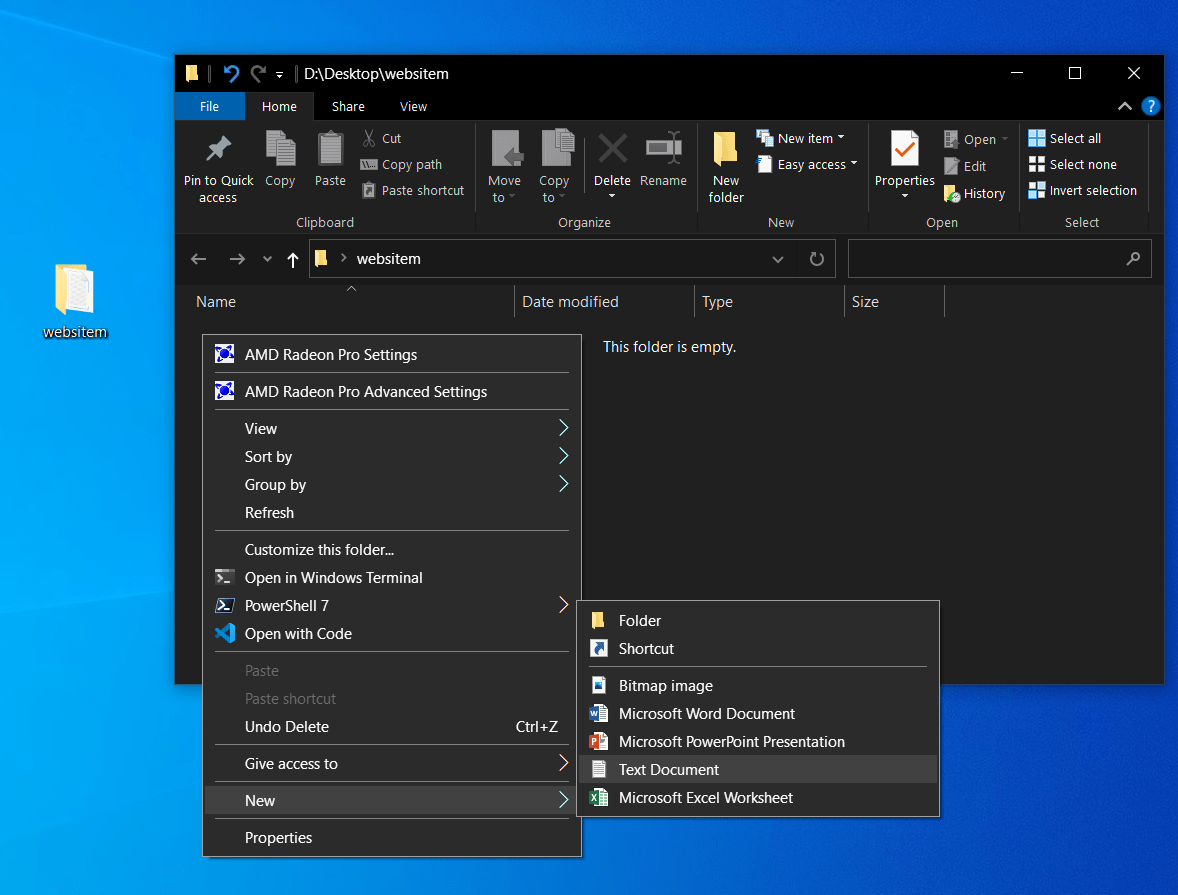Pin folder to Quick access
The width and height of the screenshot is (1178, 895).
click(219, 166)
